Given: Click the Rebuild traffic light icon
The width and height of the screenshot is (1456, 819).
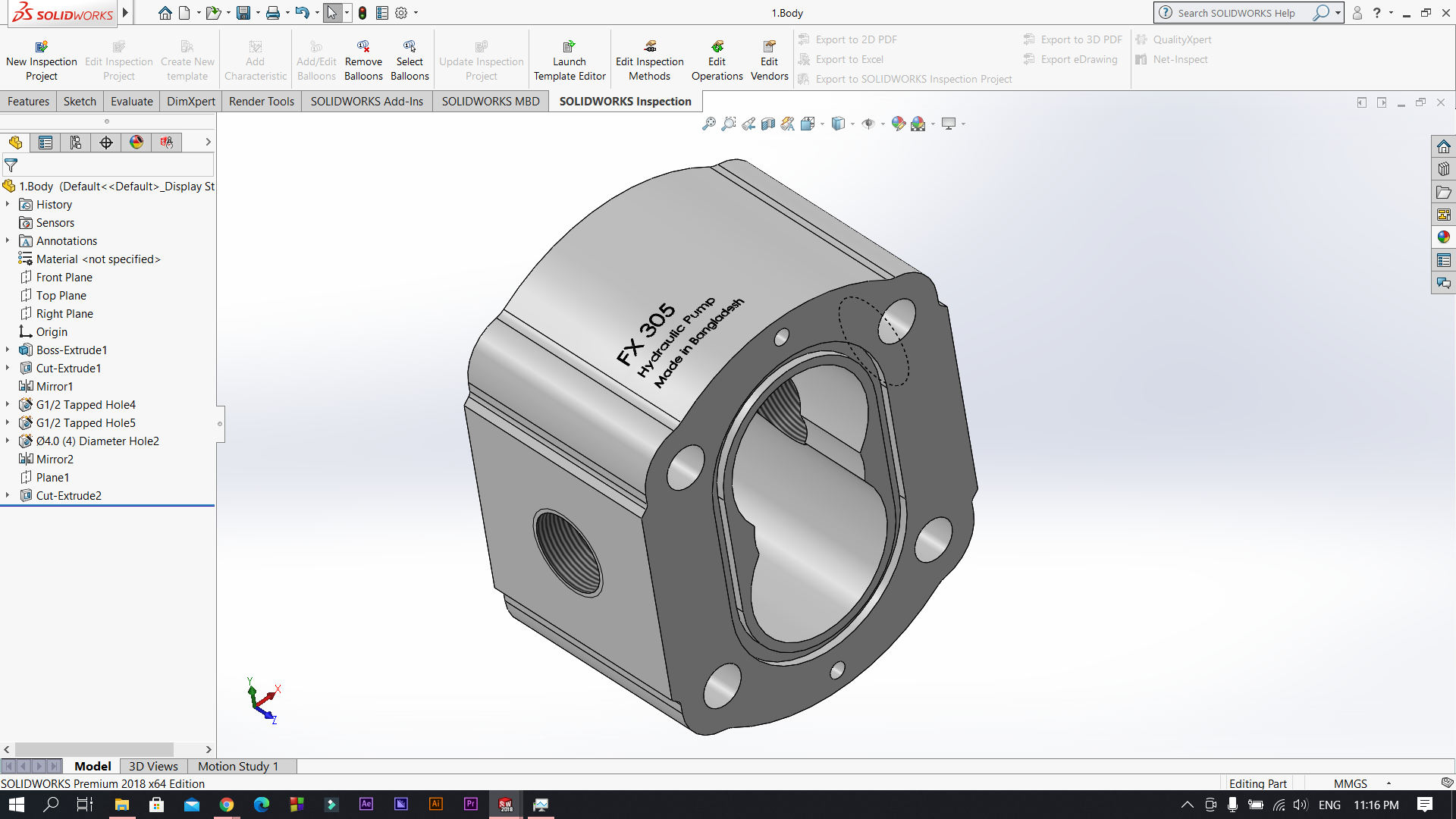Looking at the screenshot, I should pyautogui.click(x=362, y=13).
